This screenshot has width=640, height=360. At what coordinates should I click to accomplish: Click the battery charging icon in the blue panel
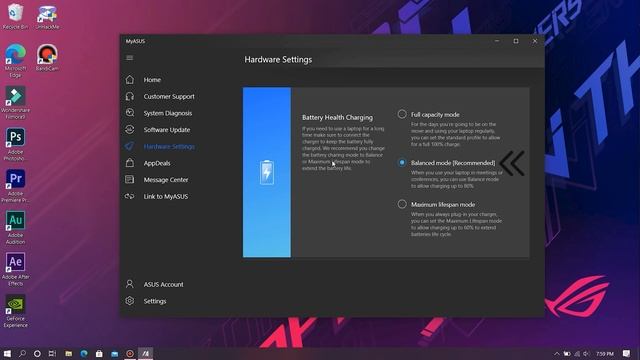point(267,172)
